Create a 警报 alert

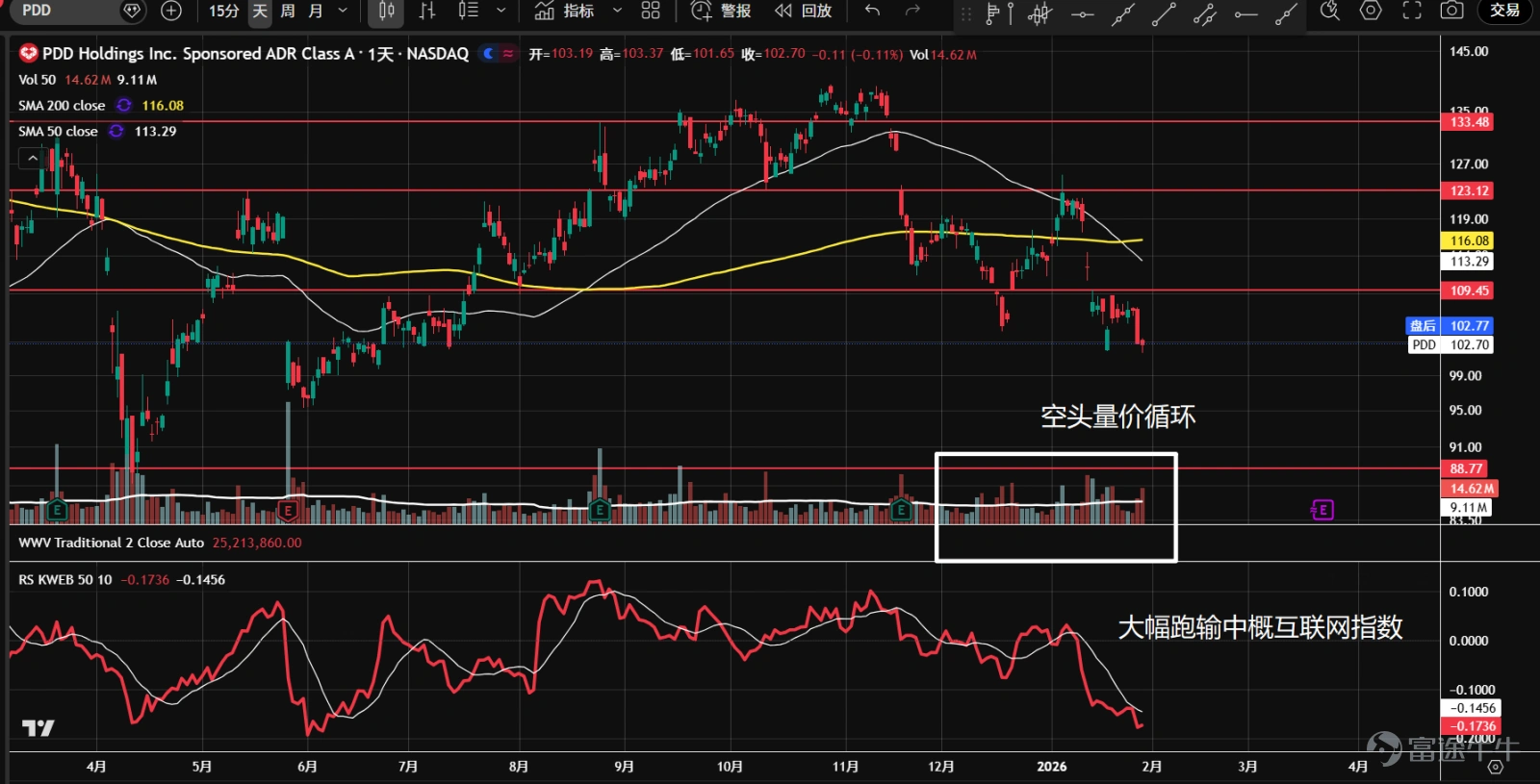tap(722, 11)
